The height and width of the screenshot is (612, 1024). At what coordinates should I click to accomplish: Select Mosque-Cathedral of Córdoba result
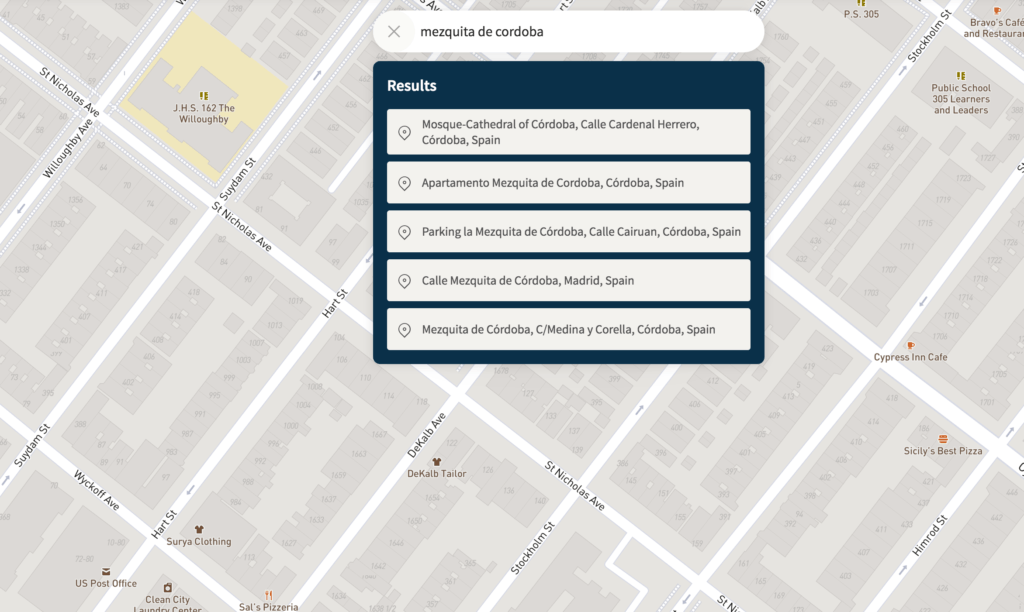pos(568,132)
